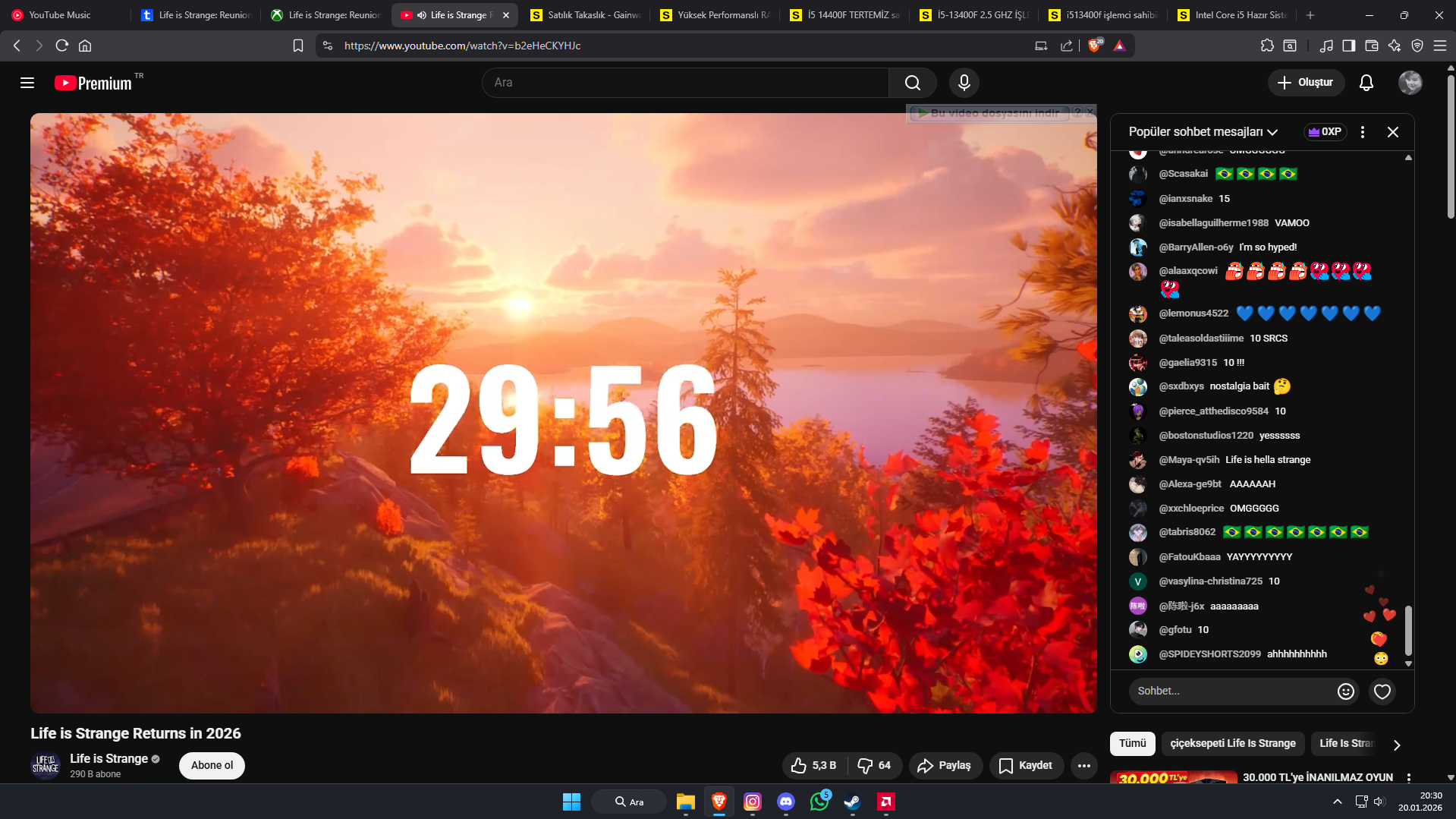Open a new browser tab
The width and height of the screenshot is (1456, 819).
1310,15
